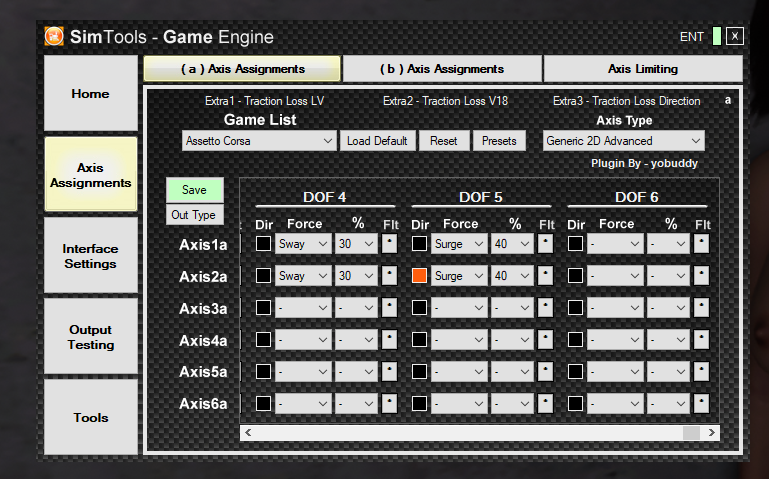Image resolution: width=769 pixels, height=479 pixels.
Task: Open Axis2a DOF 5 Force dropdown set to Surge
Action: 459,276
